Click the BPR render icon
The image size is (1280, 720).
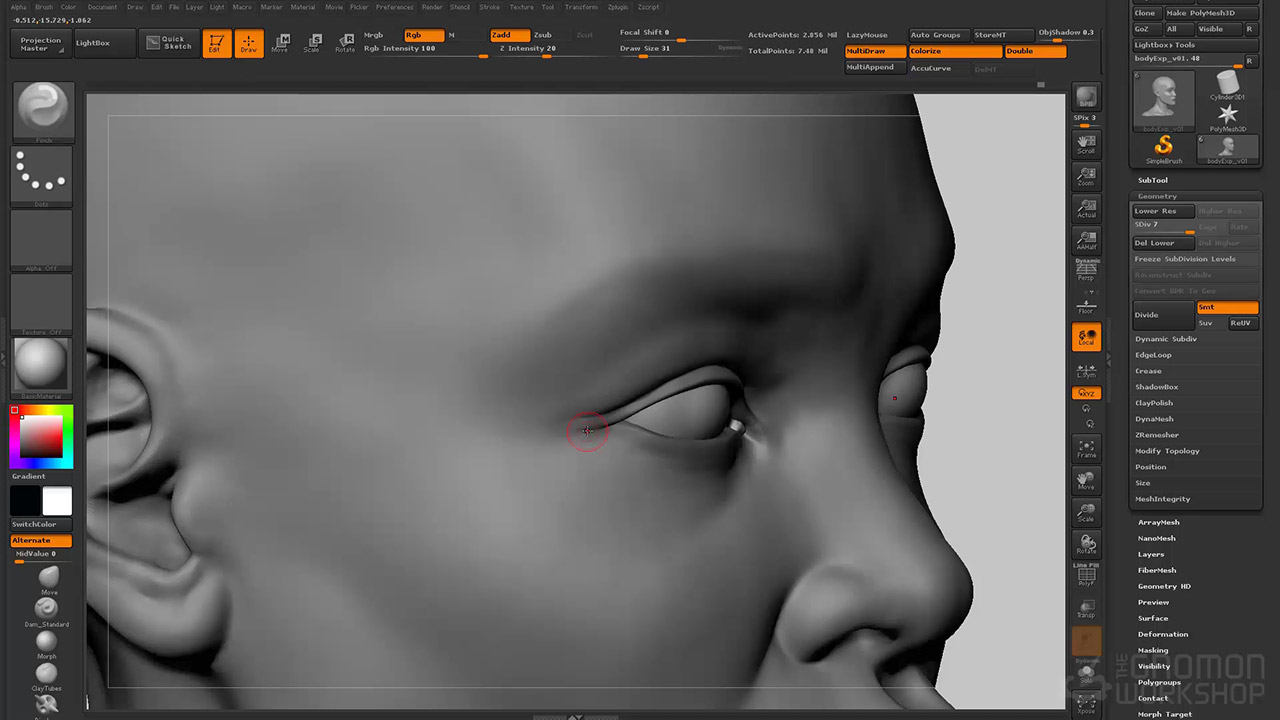tap(1086, 97)
